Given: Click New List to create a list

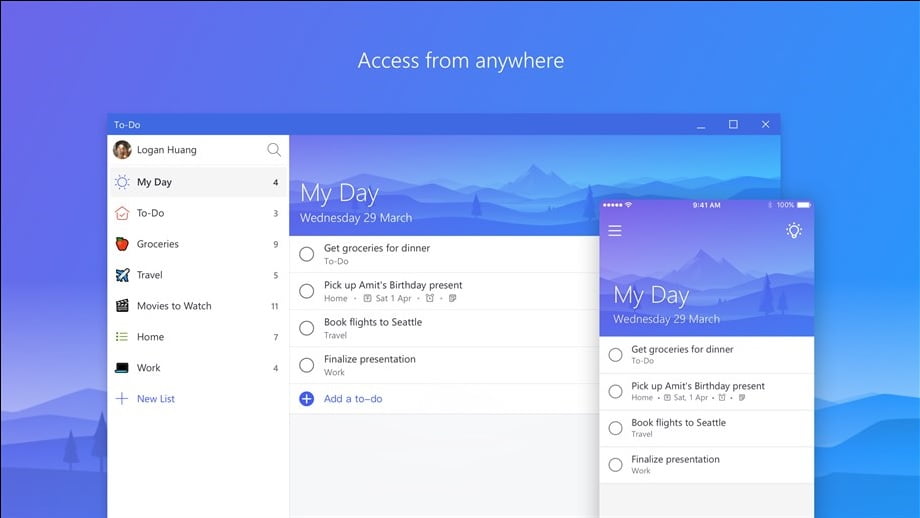Looking at the screenshot, I should tap(155, 399).
